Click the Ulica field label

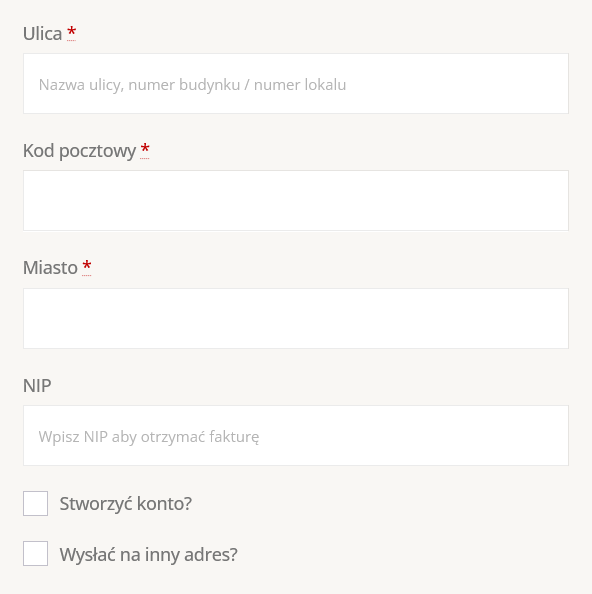42,33
